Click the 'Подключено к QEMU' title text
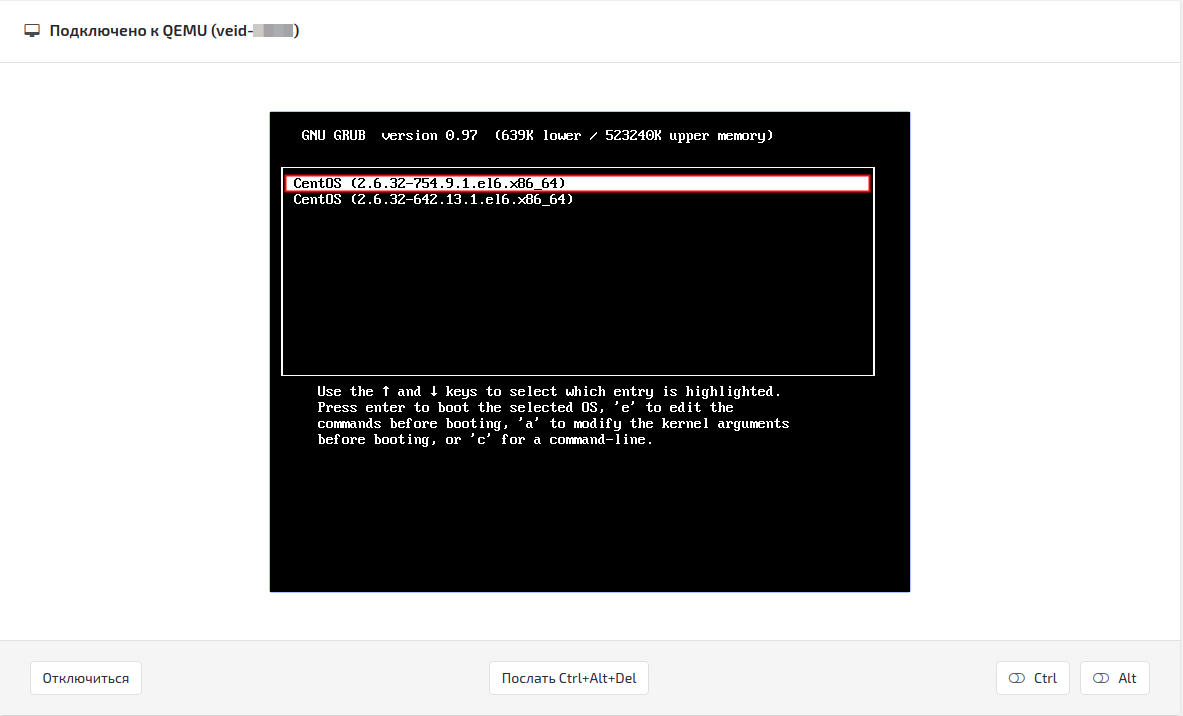Viewport: 1183px width, 716px height. 174,31
